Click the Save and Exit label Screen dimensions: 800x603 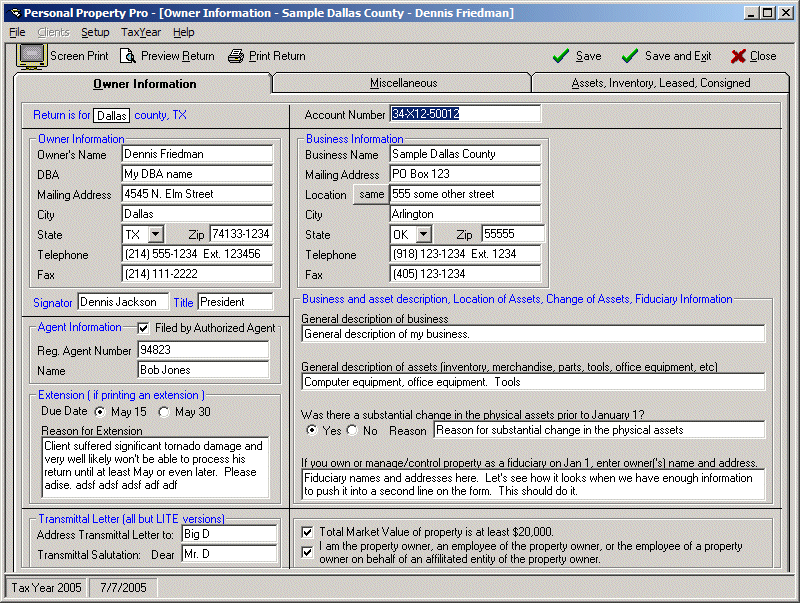click(x=678, y=56)
